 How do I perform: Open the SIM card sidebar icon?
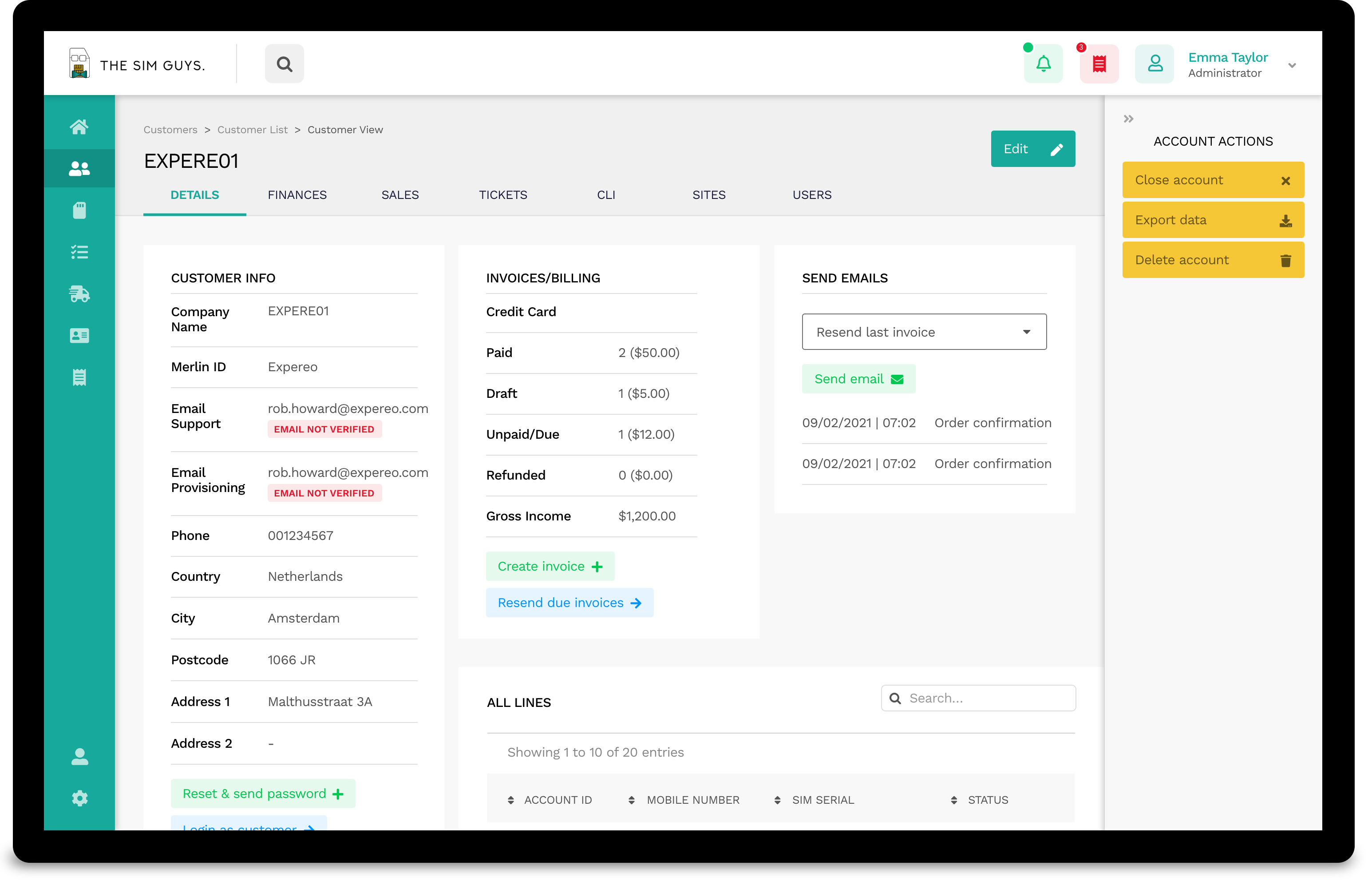pyautogui.click(x=79, y=210)
